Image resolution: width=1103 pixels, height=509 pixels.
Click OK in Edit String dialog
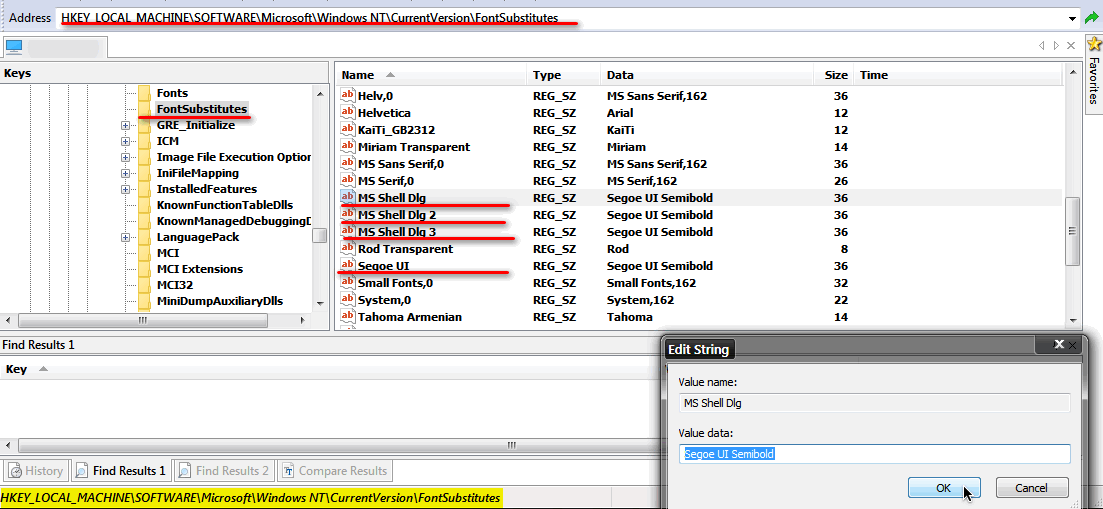pyautogui.click(x=943, y=488)
